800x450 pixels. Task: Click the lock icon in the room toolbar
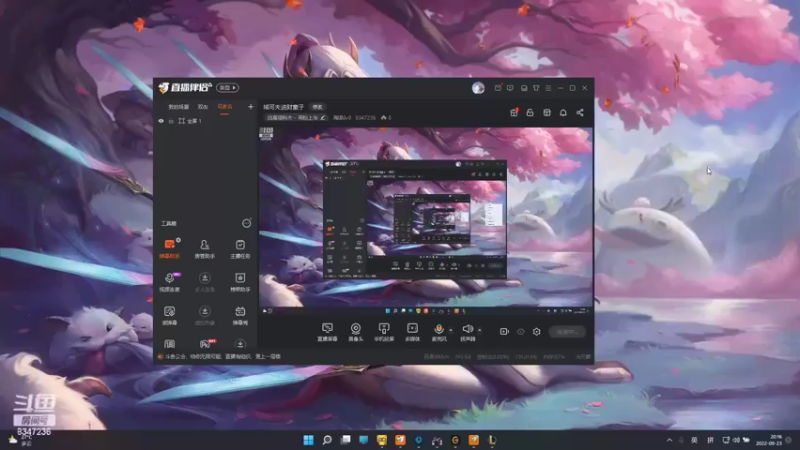pyautogui.click(x=530, y=113)
